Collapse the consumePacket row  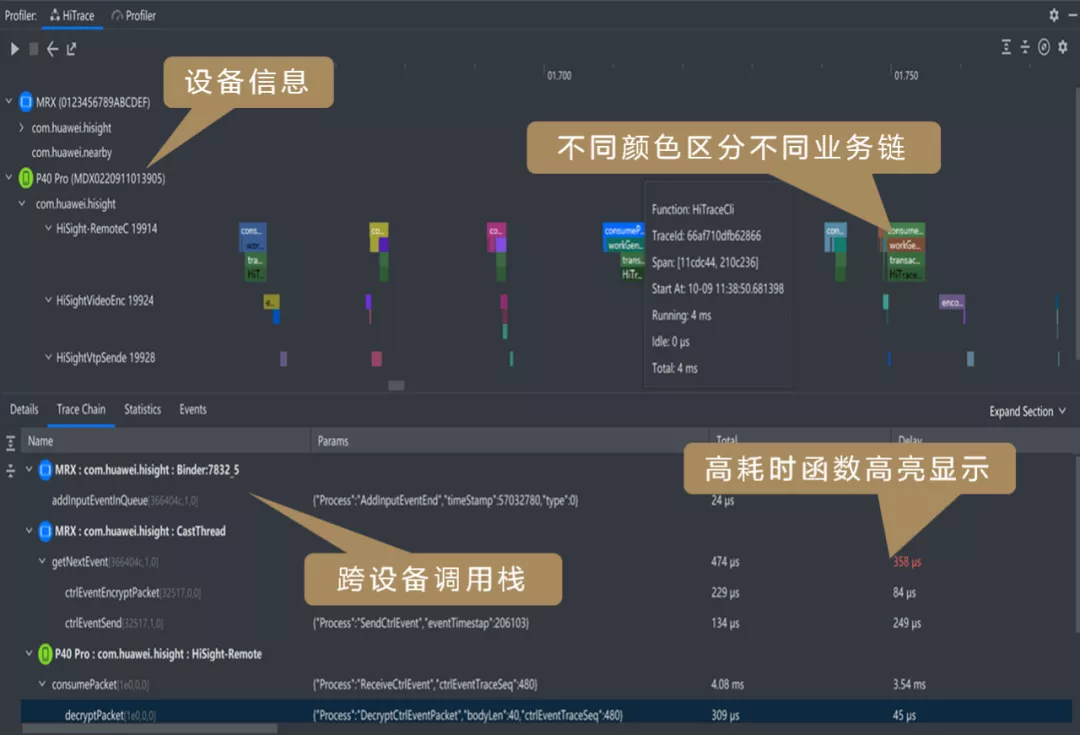[42, 683]
